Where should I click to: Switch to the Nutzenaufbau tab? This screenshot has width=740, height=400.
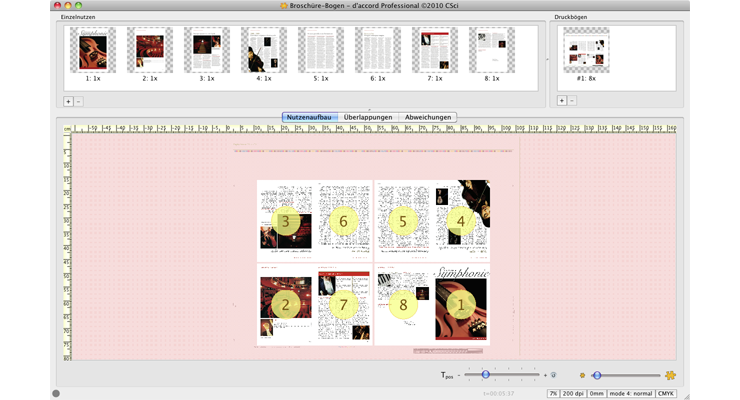[310, 117]
